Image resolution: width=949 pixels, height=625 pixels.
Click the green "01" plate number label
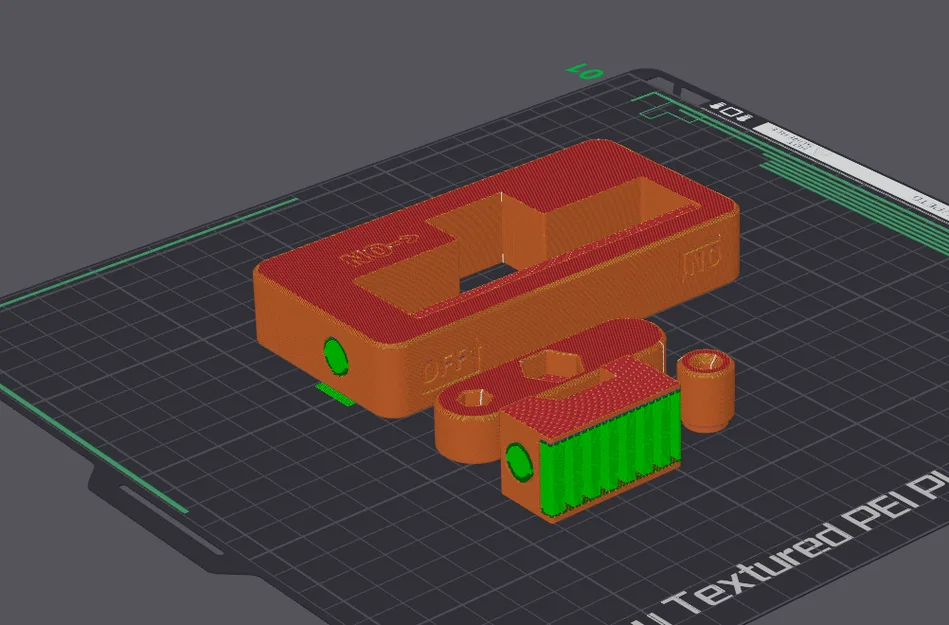(x=585, y=71)
